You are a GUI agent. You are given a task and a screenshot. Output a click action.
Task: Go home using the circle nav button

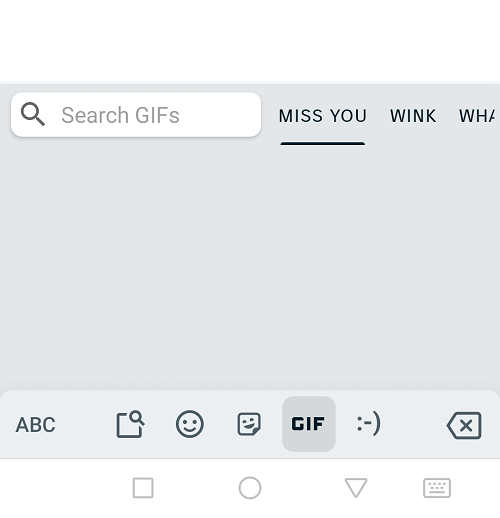coord(250,488)
